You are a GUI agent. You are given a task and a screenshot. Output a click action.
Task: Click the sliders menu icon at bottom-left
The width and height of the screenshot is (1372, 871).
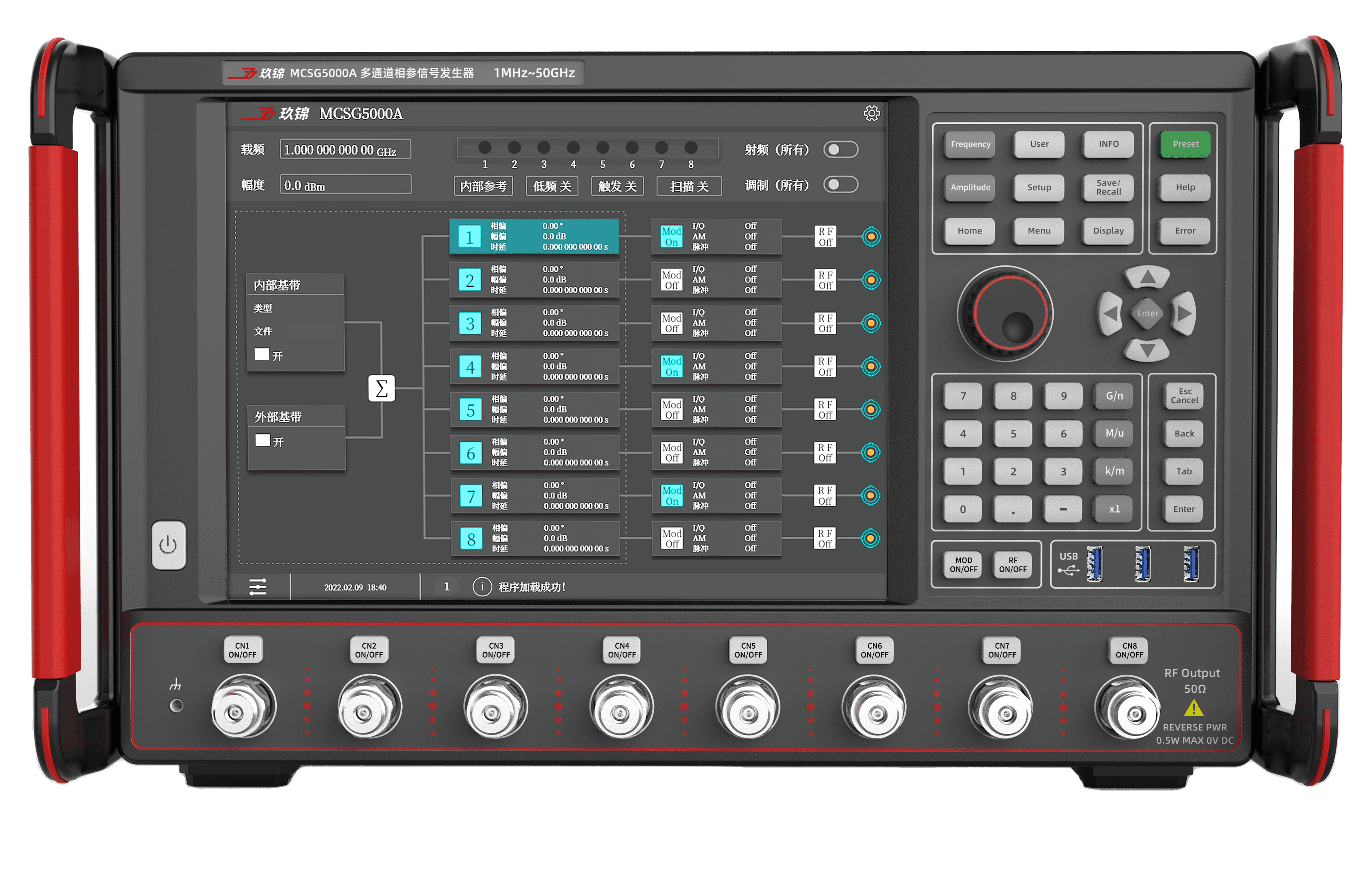click(258, 586)
